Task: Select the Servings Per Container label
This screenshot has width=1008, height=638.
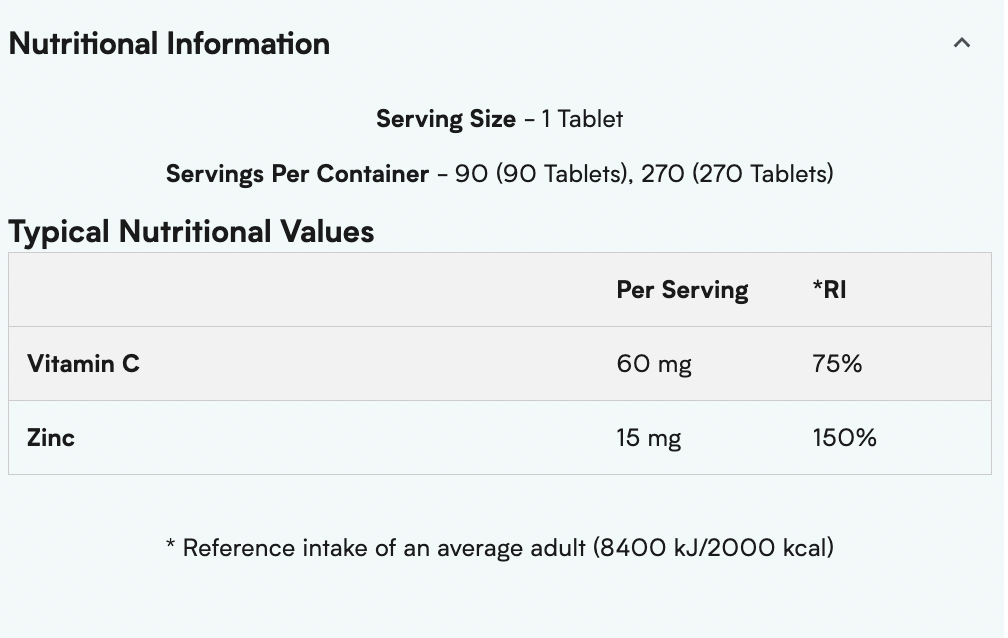Action: 297,174
